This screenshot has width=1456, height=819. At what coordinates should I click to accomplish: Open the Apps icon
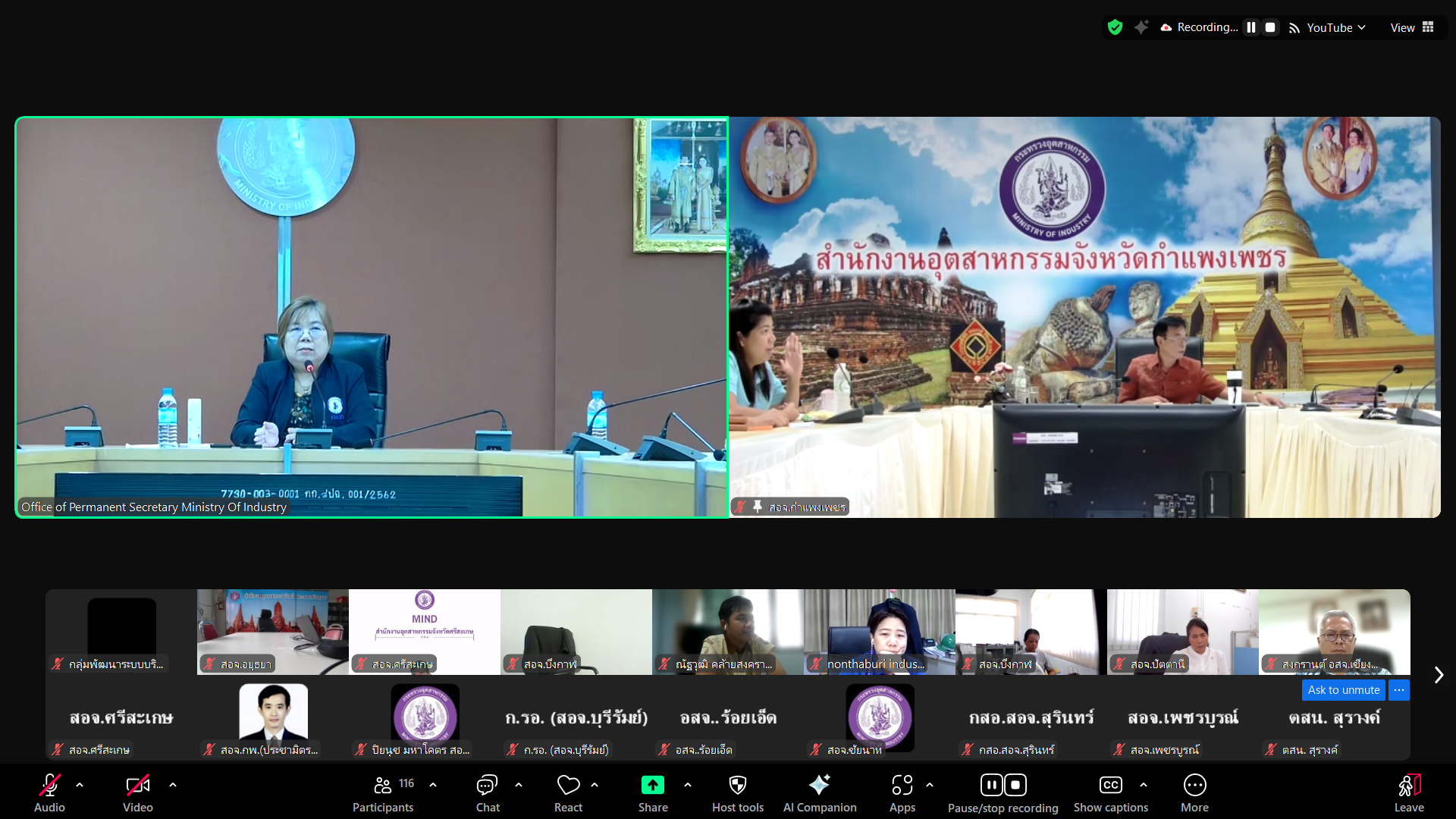pos(902,786)
